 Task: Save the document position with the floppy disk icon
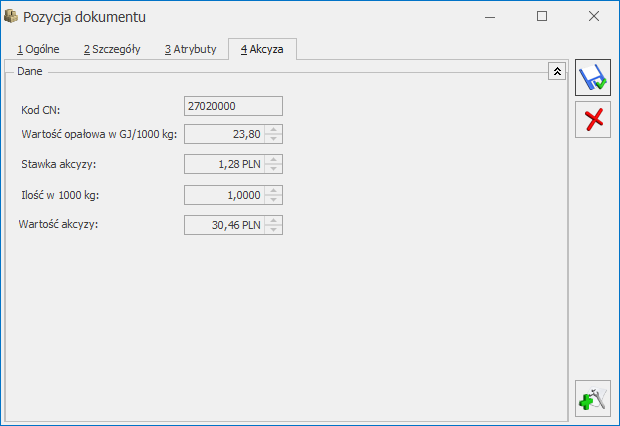coord(593,78)
